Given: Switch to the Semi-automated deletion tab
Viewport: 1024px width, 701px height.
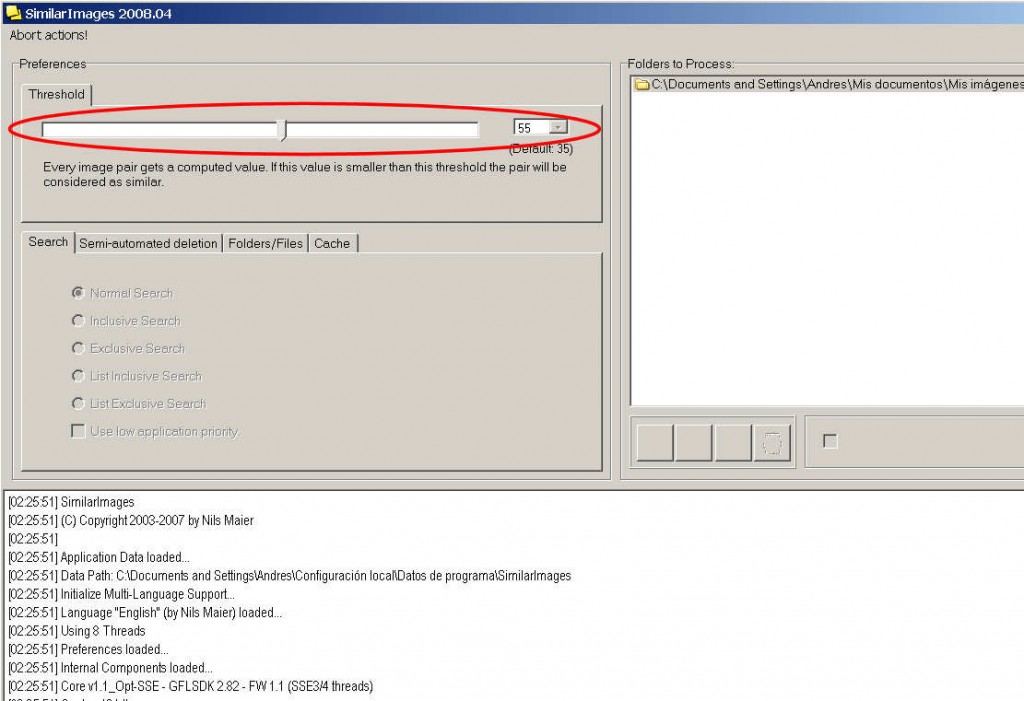Looking at the screenshot, I should tap(148, 243).
